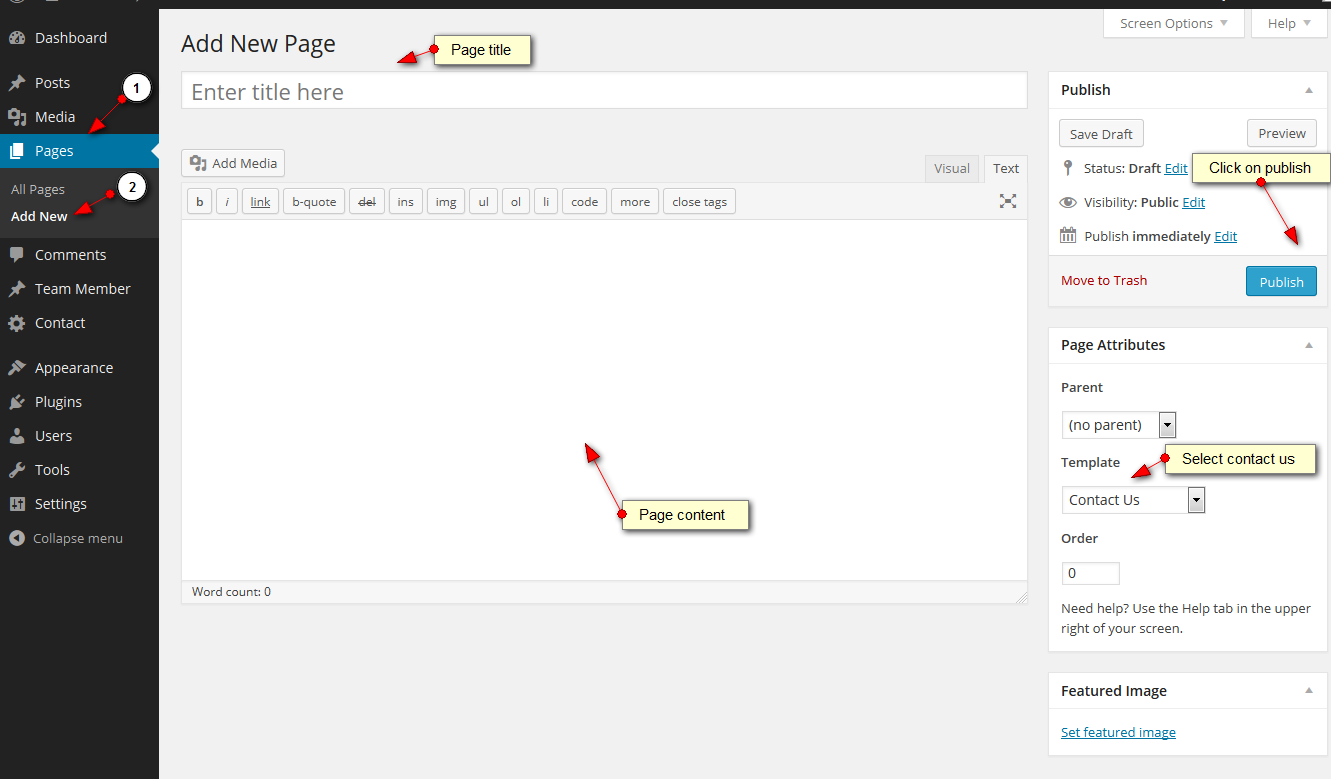
Task: Click the Collapse menu arrow icon
Action: click(17, 538)
